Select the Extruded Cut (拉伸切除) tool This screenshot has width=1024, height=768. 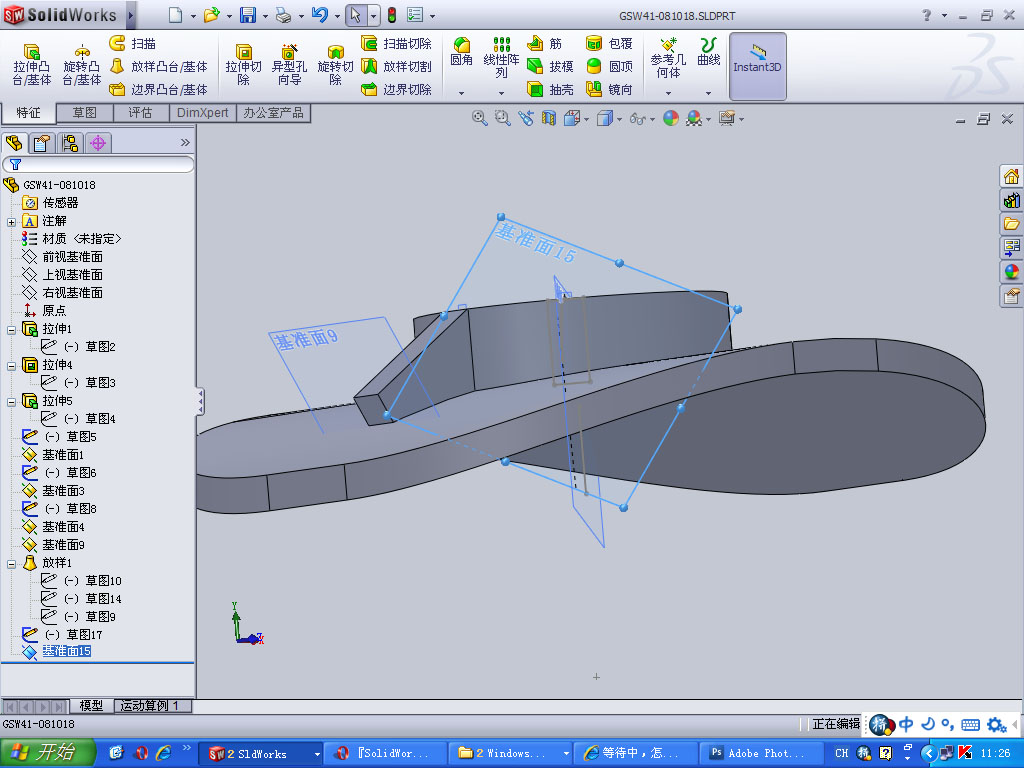coord(244,65)
